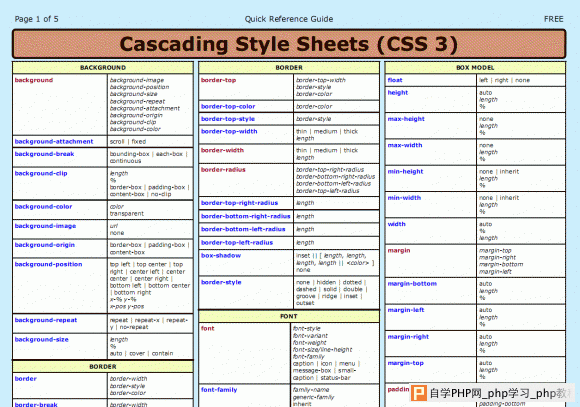Screen dimensions: 580x407
Task: Click the 'float' property name
Action: click(x=395, y=80)
